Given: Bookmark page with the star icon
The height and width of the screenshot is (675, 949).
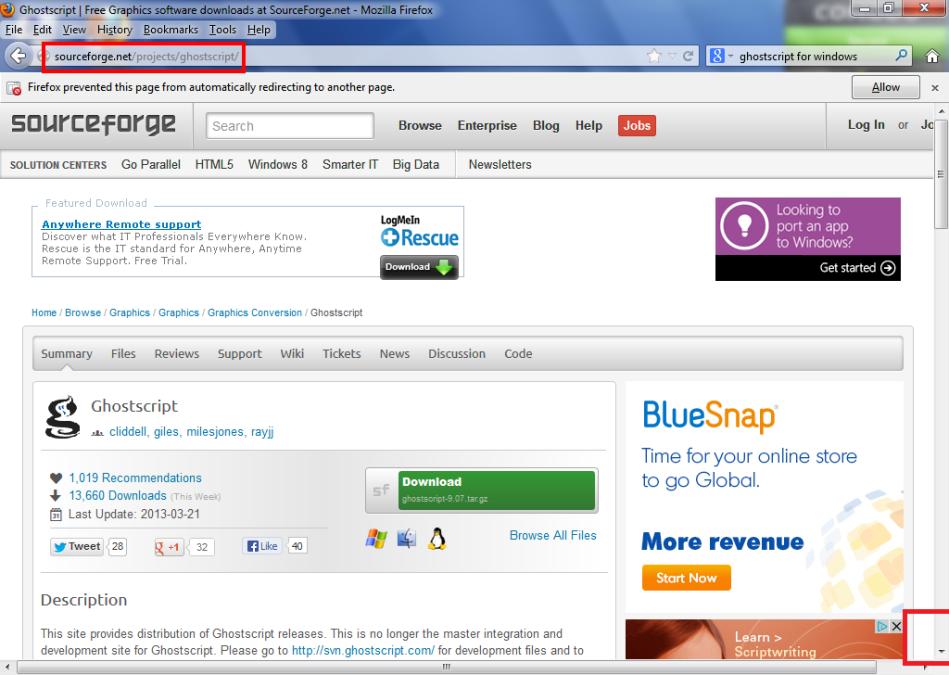Looking at the screenshot, I should (654, 56).
